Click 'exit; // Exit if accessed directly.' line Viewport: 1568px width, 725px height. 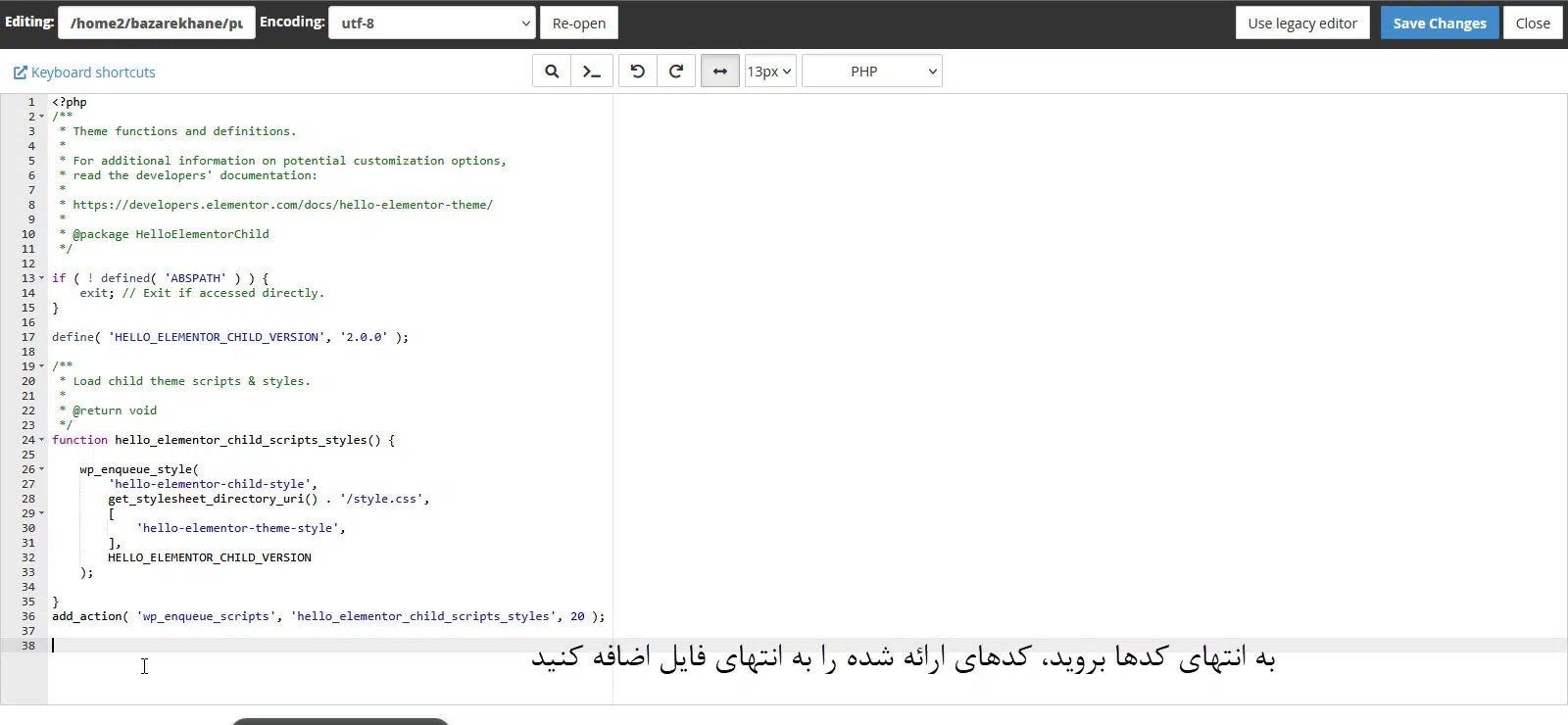point(202,293)
